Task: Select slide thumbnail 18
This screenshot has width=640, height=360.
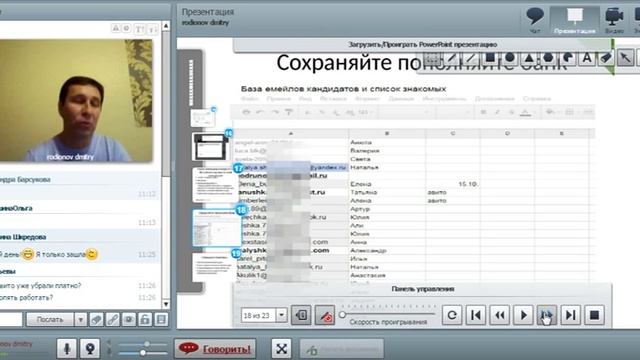Action: click(216, 228)
